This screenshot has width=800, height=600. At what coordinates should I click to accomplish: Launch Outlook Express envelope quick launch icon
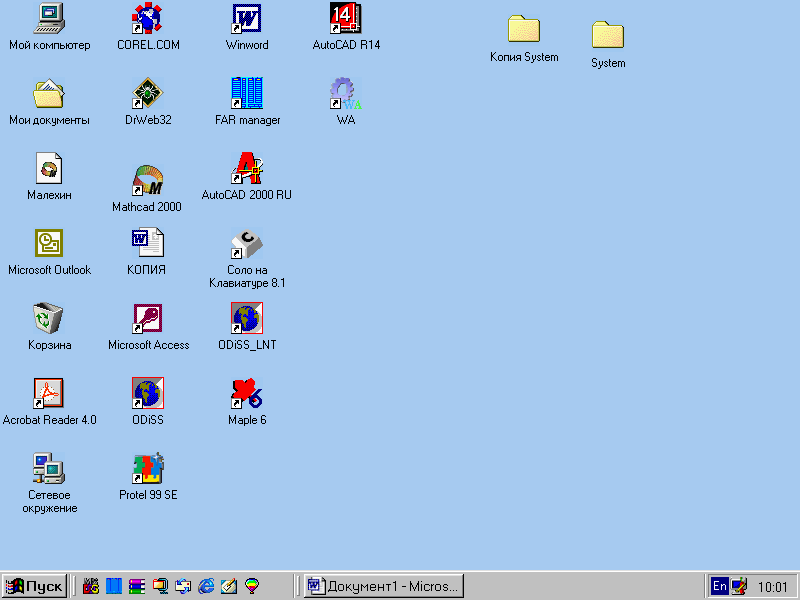pos(183,586)
